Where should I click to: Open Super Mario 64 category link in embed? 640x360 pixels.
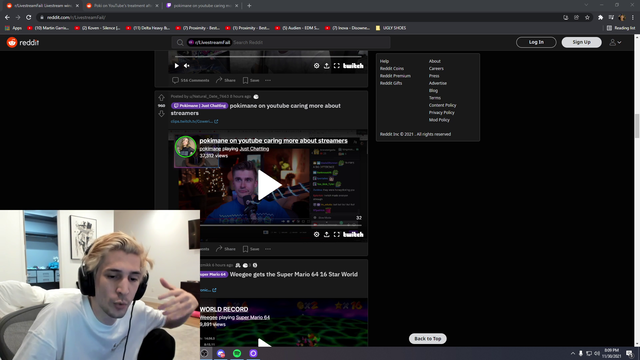253,317
